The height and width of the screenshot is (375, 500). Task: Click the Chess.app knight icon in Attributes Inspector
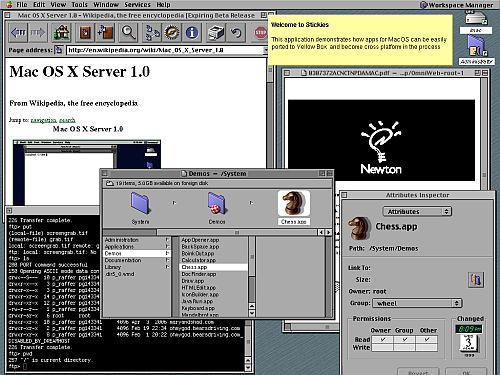pos(359,228)
